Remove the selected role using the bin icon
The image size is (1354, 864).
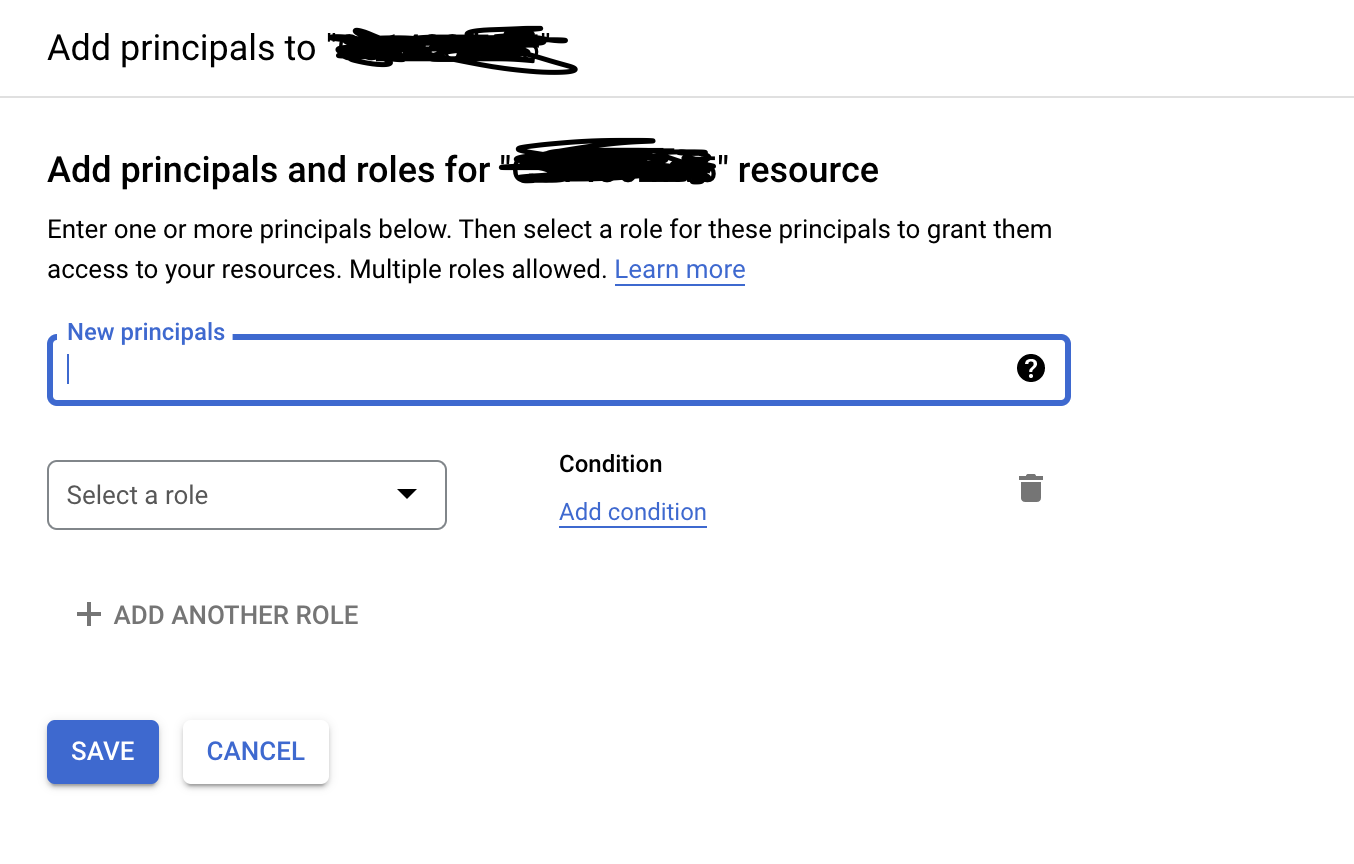tap(1031, 488)
